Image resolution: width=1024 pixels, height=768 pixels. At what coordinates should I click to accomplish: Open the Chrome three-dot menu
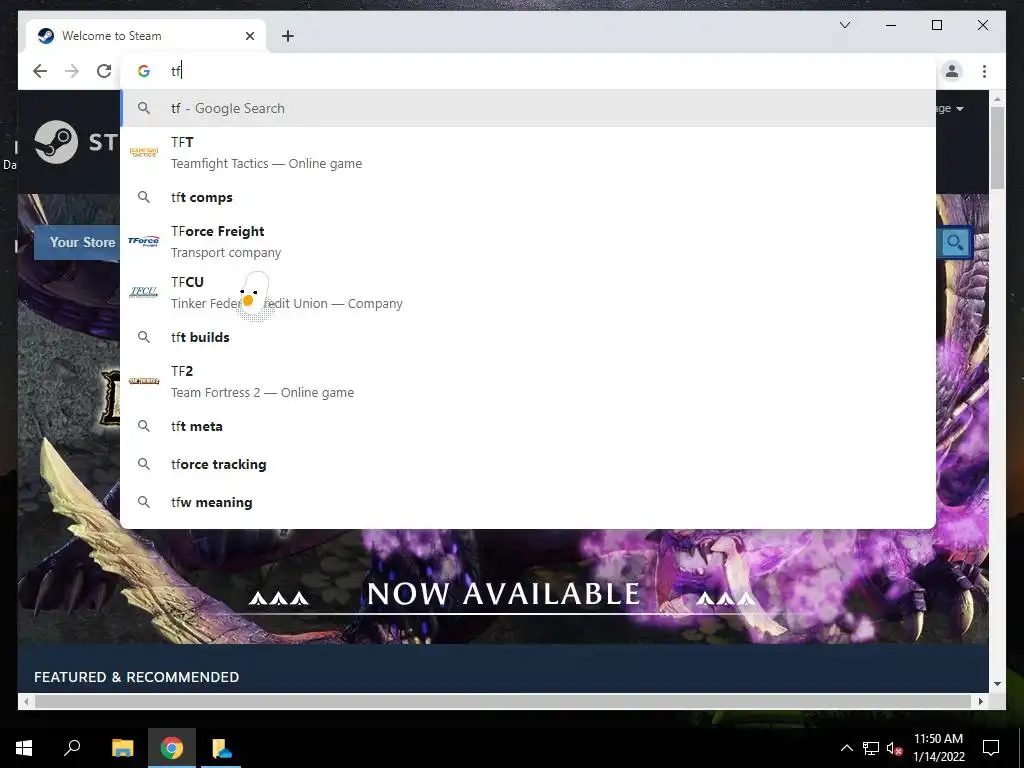[984, 71]
